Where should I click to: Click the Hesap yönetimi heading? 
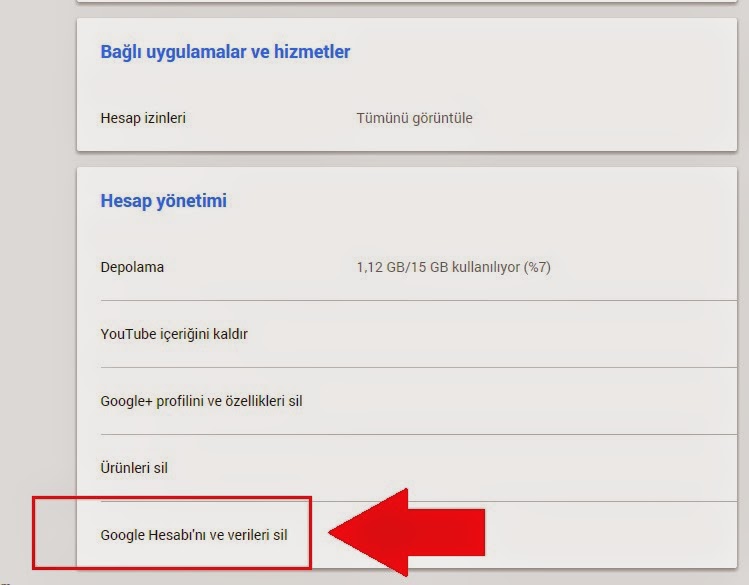coord(163,201)
